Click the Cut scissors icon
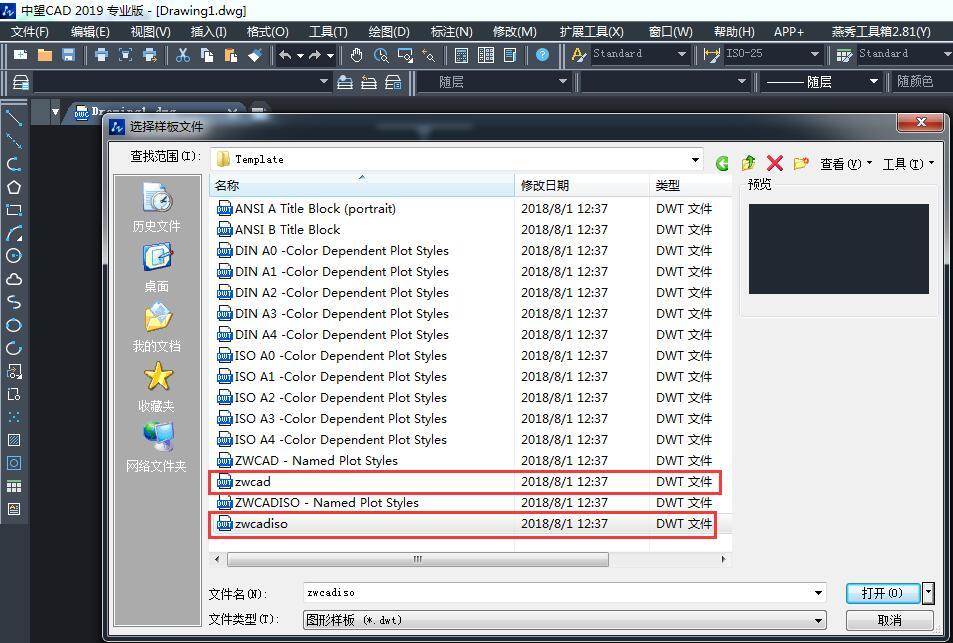 point(182,55)
